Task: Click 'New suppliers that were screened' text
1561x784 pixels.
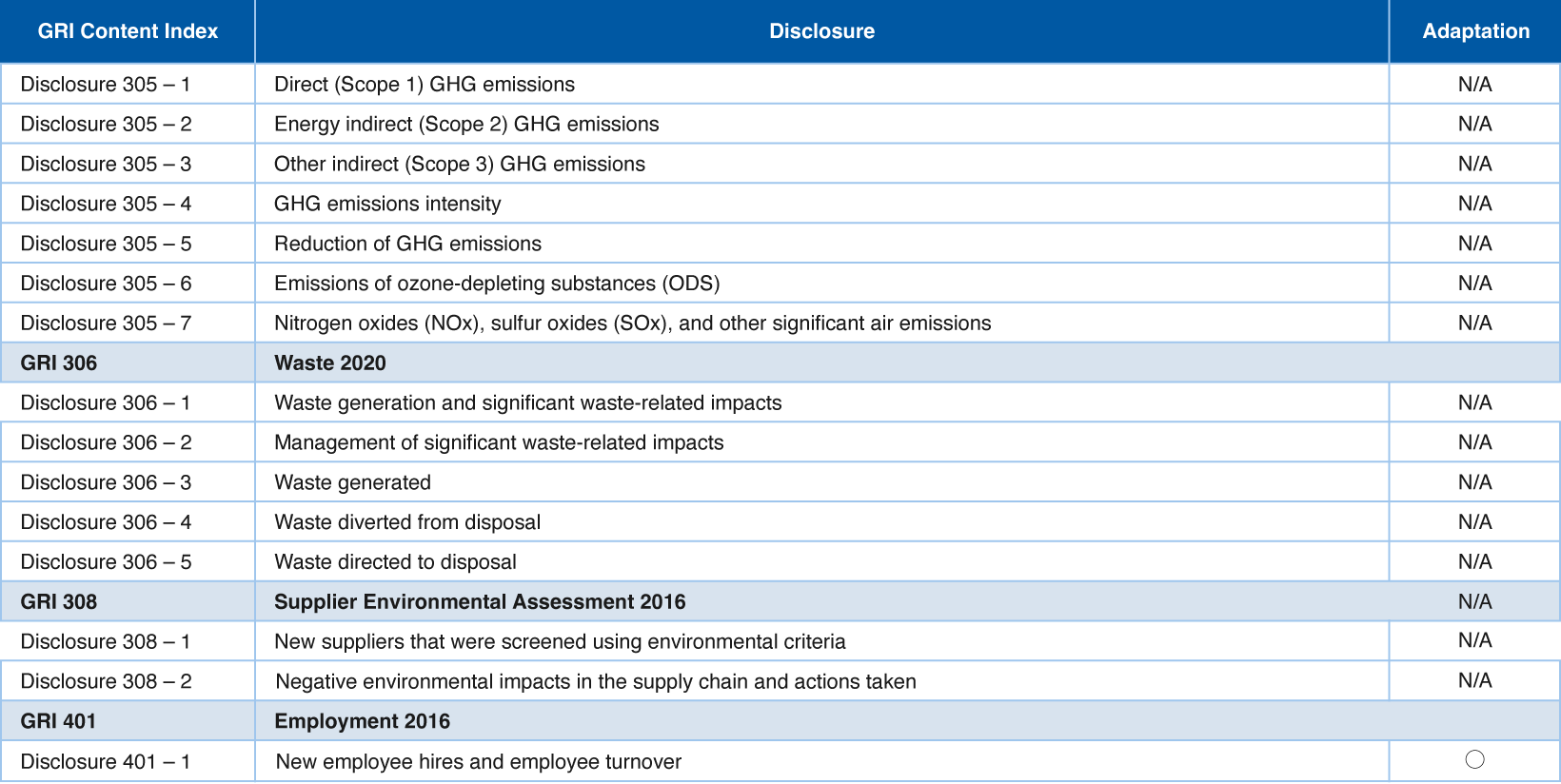Action: click(560, 642)
